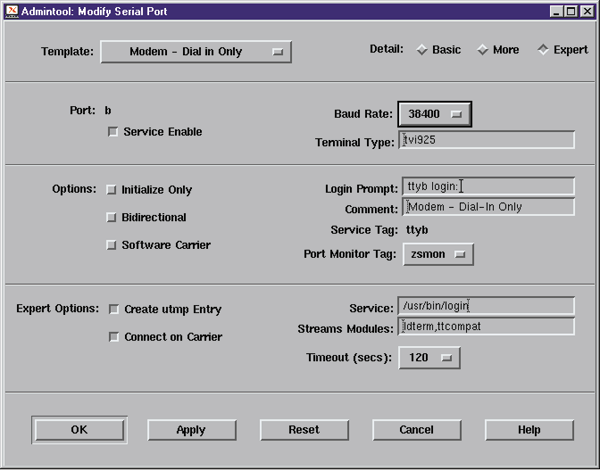This screenshot has height=471, width=600.
Task: Toggle the Bidirectional checkbox
Action: [112, 218]
